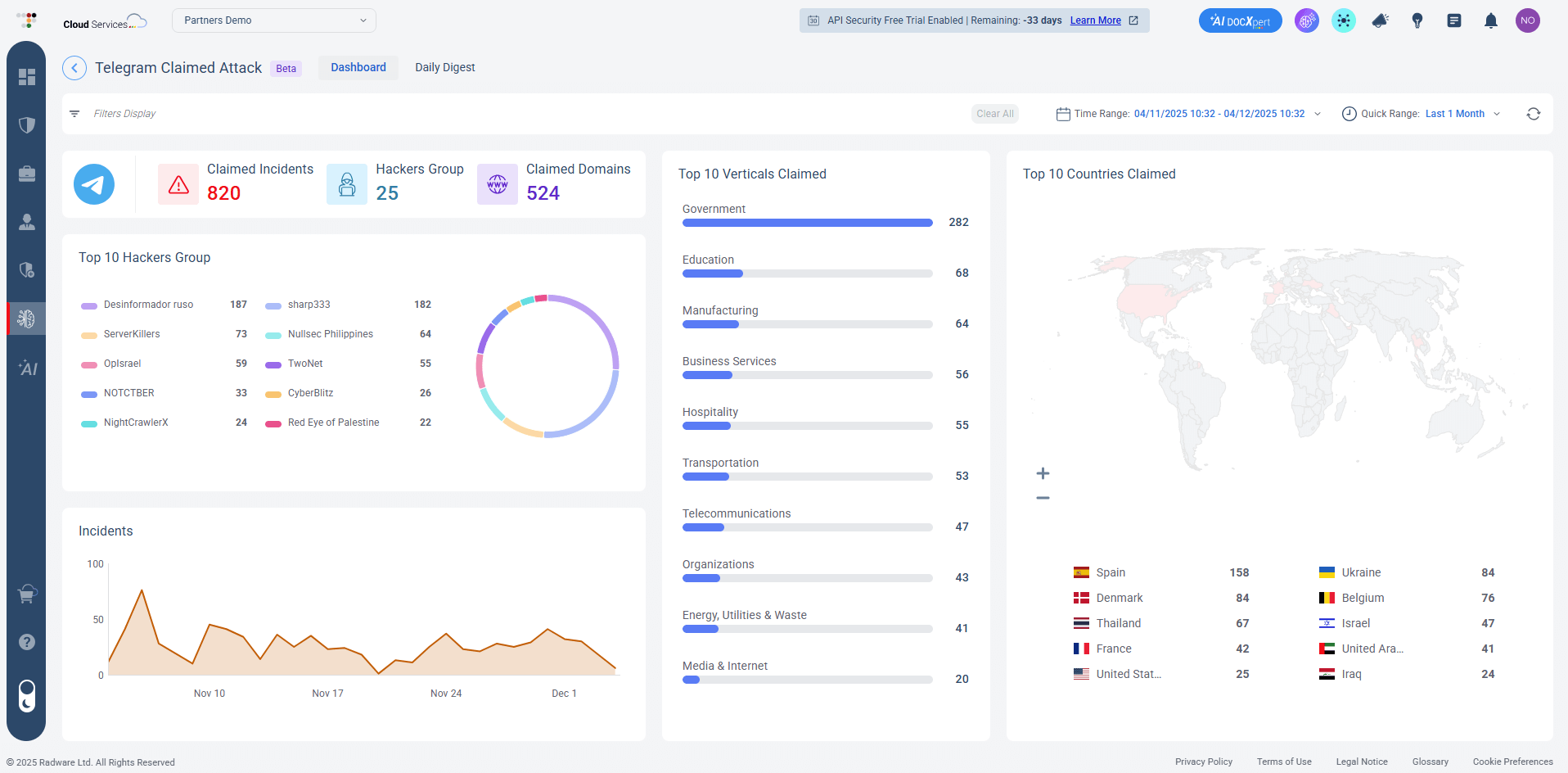
Task: Click the lightbulb ideas icon in top bar
Action: [1417, 20]
